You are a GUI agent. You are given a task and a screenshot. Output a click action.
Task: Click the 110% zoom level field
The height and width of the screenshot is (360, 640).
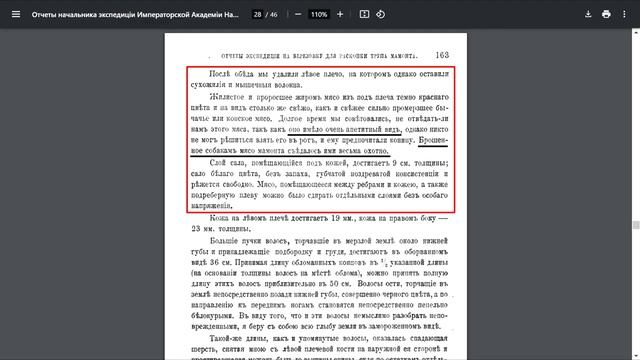319,14
